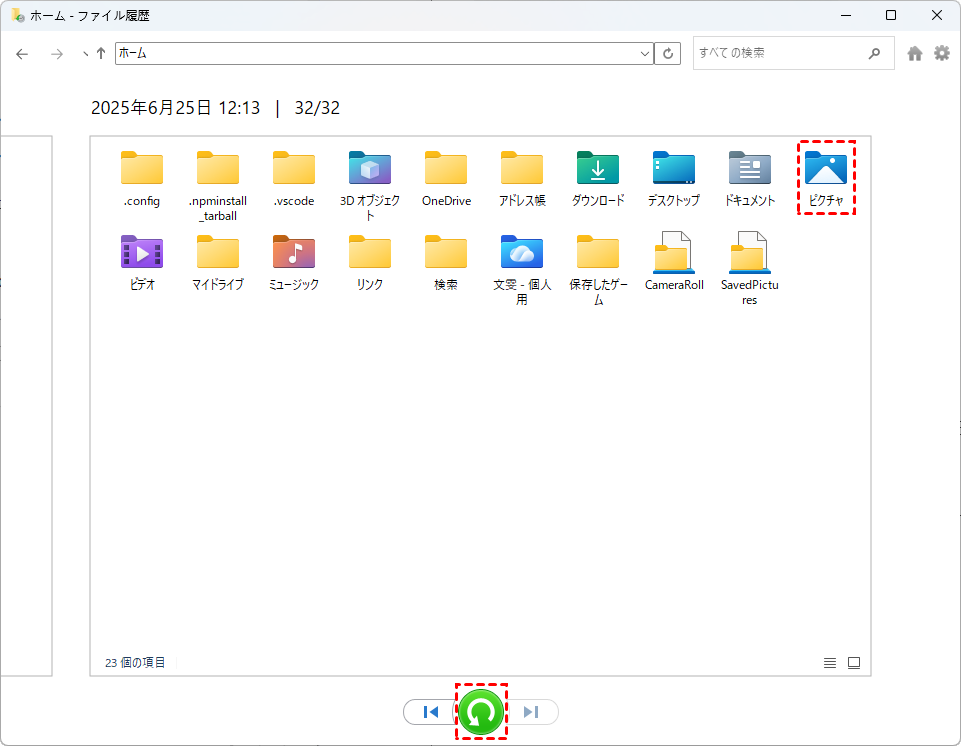This screenshot has height=746, width=961.
Task: Select the 3D オブジェクト folder
Action: (369, 180)
